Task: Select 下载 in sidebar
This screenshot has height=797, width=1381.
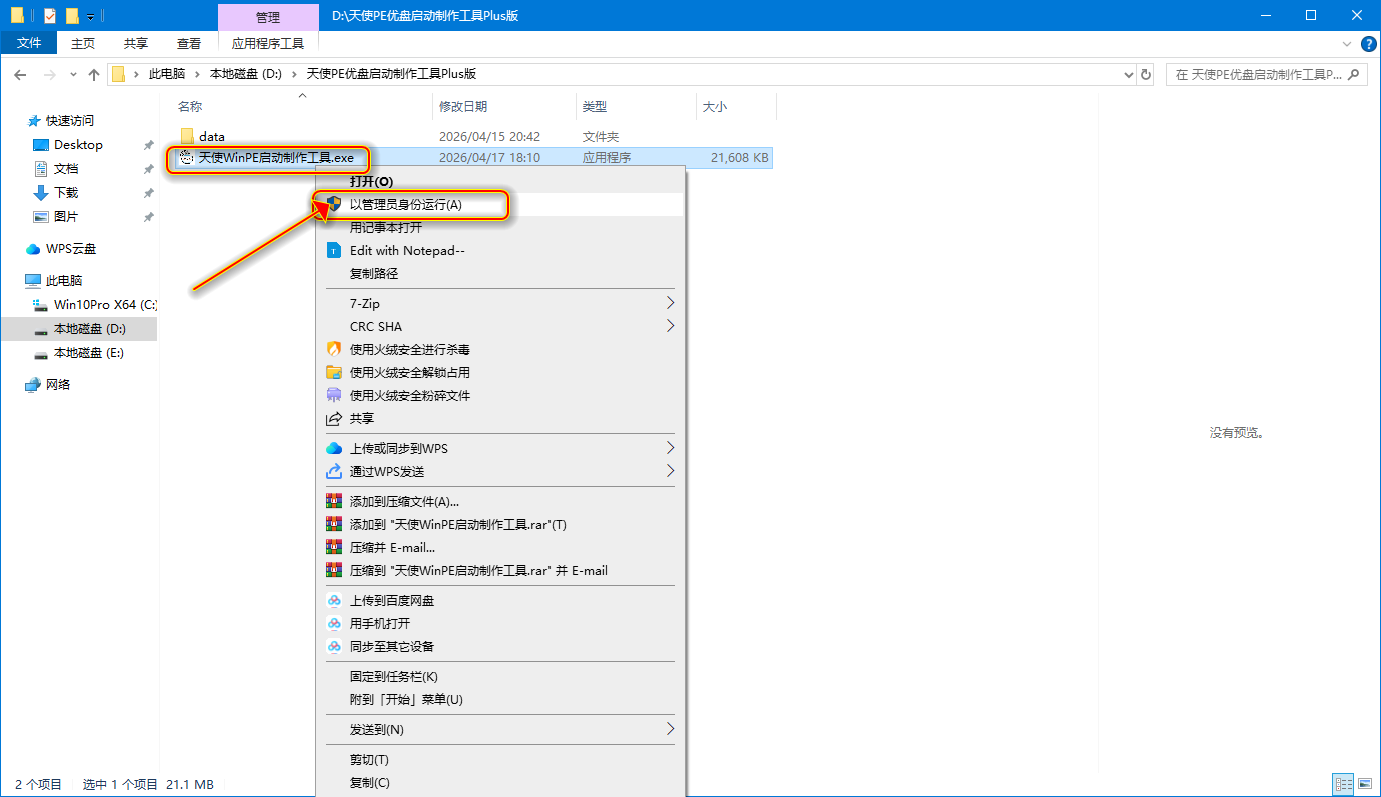Action: pos(66,192)
